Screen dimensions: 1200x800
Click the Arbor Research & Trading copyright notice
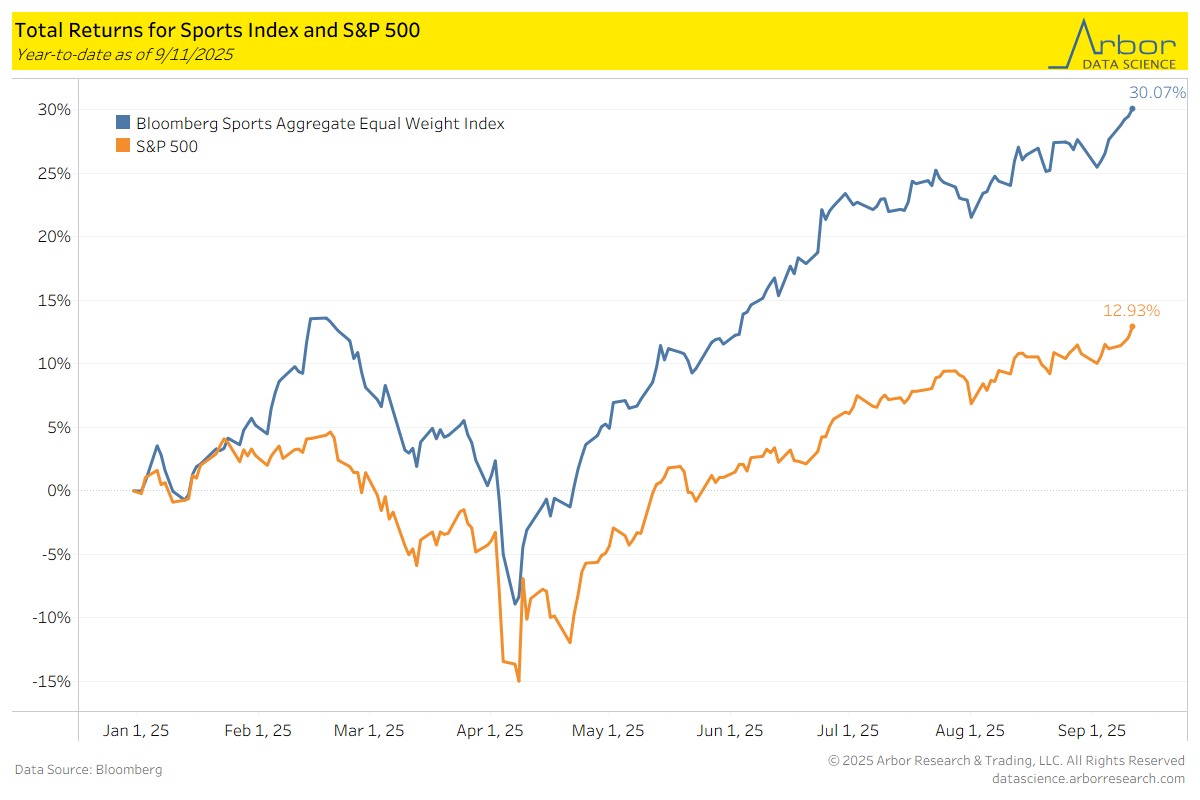(x=1006, y=761)
